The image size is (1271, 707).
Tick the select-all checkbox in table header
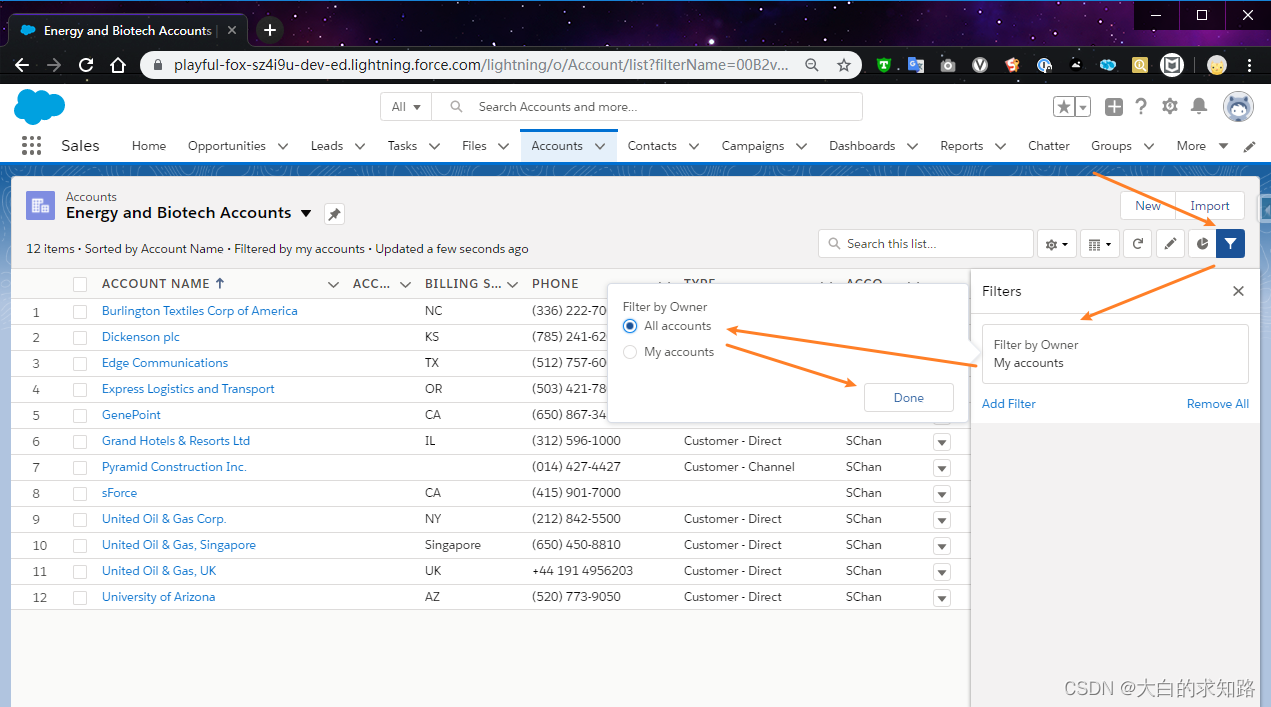[80, 284]
